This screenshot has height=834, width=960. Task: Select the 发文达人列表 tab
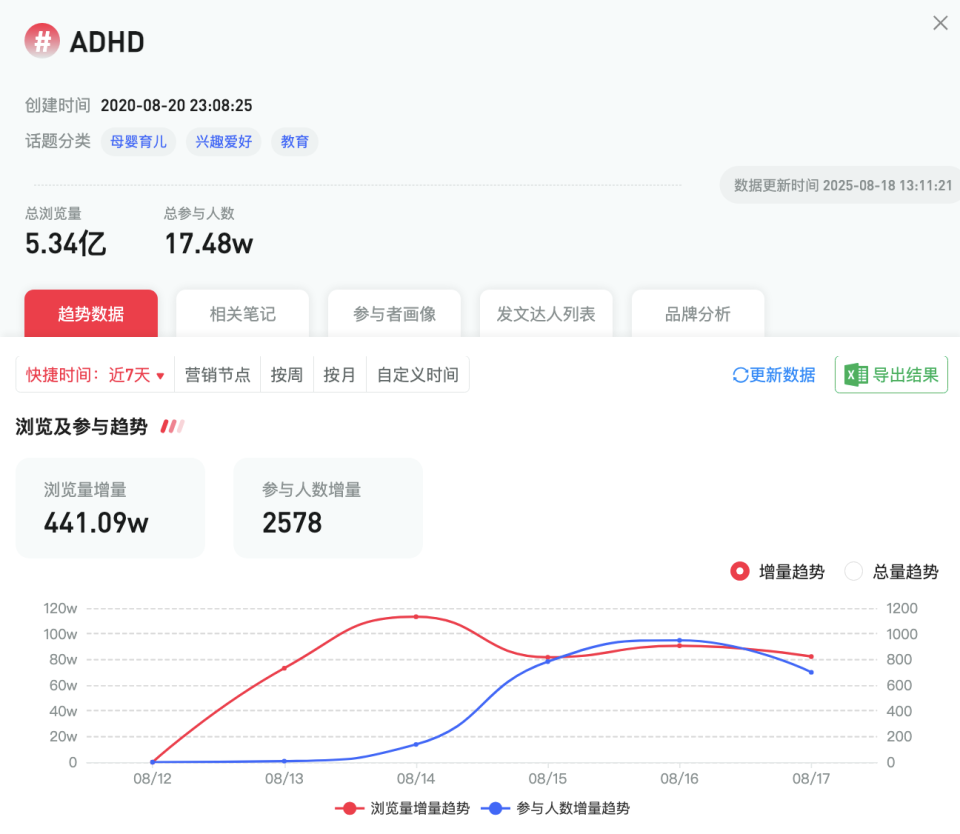click(x=546, y=312)
